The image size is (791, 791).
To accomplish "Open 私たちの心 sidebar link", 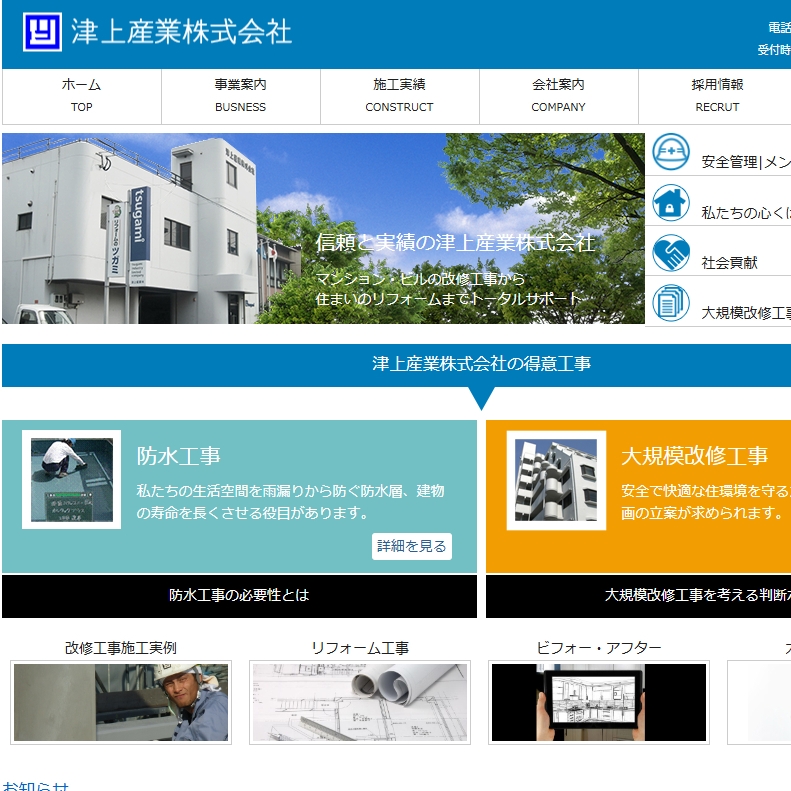I will click(x=746, y=212).
